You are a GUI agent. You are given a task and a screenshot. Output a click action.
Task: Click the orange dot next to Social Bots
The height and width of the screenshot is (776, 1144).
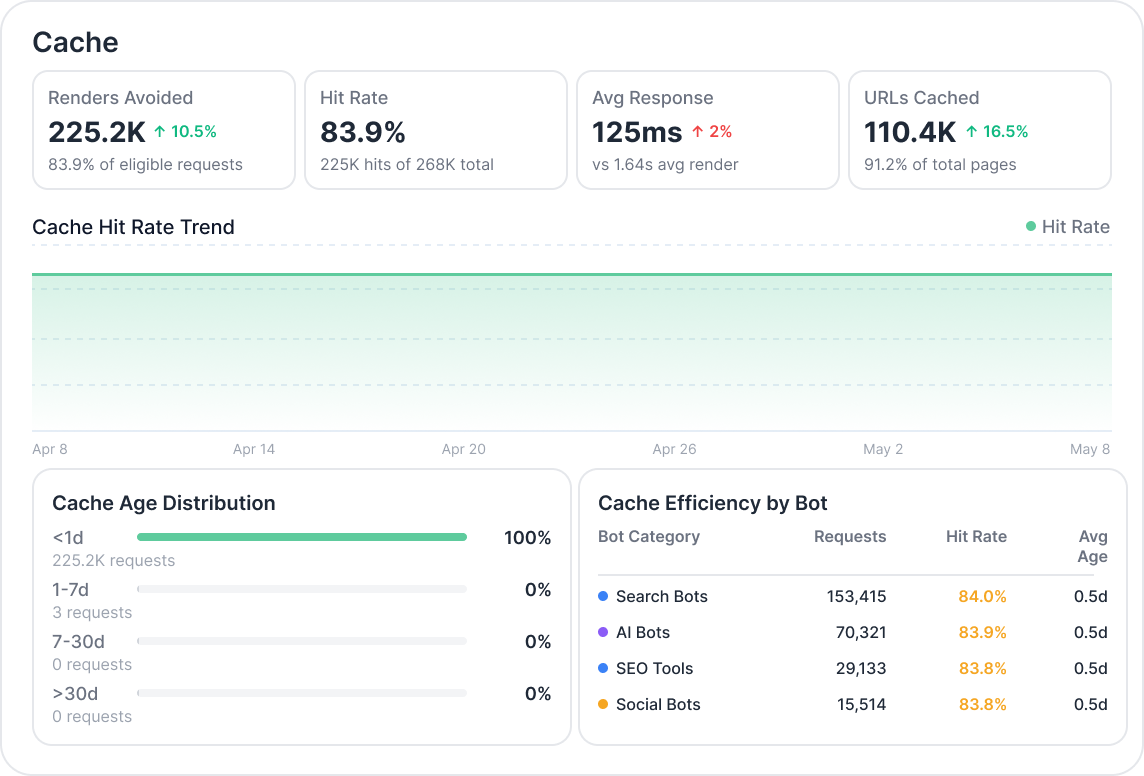click(603, 705)
